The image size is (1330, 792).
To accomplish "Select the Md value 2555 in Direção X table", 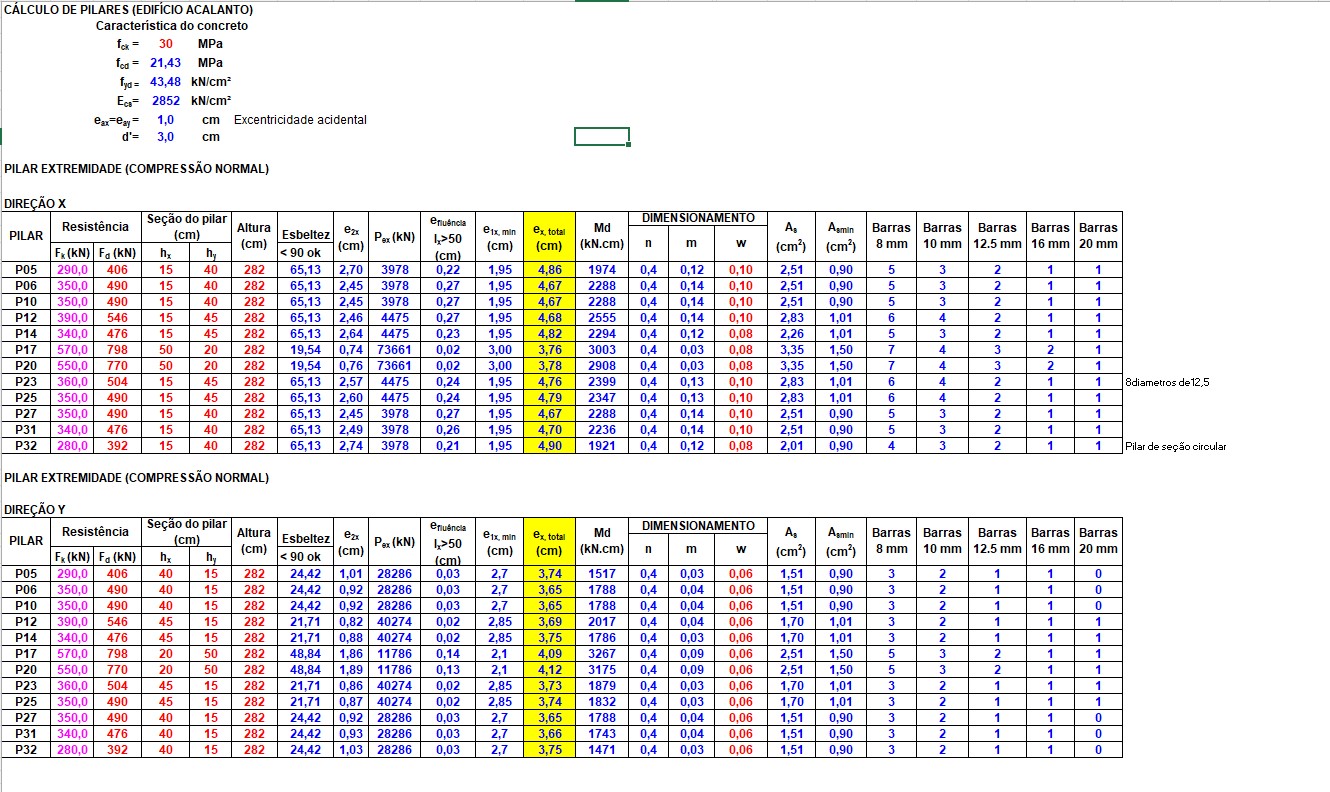I will tap(602, 318).
